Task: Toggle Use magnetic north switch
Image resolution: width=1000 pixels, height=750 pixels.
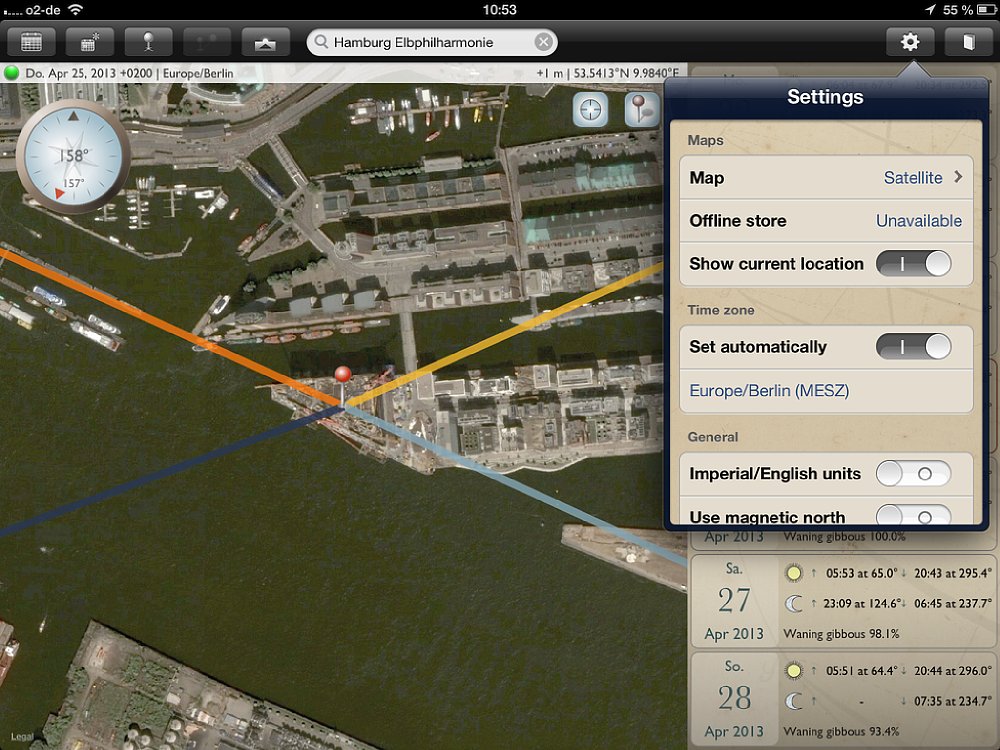Action: pyautogui.click(x=913, y=516)
